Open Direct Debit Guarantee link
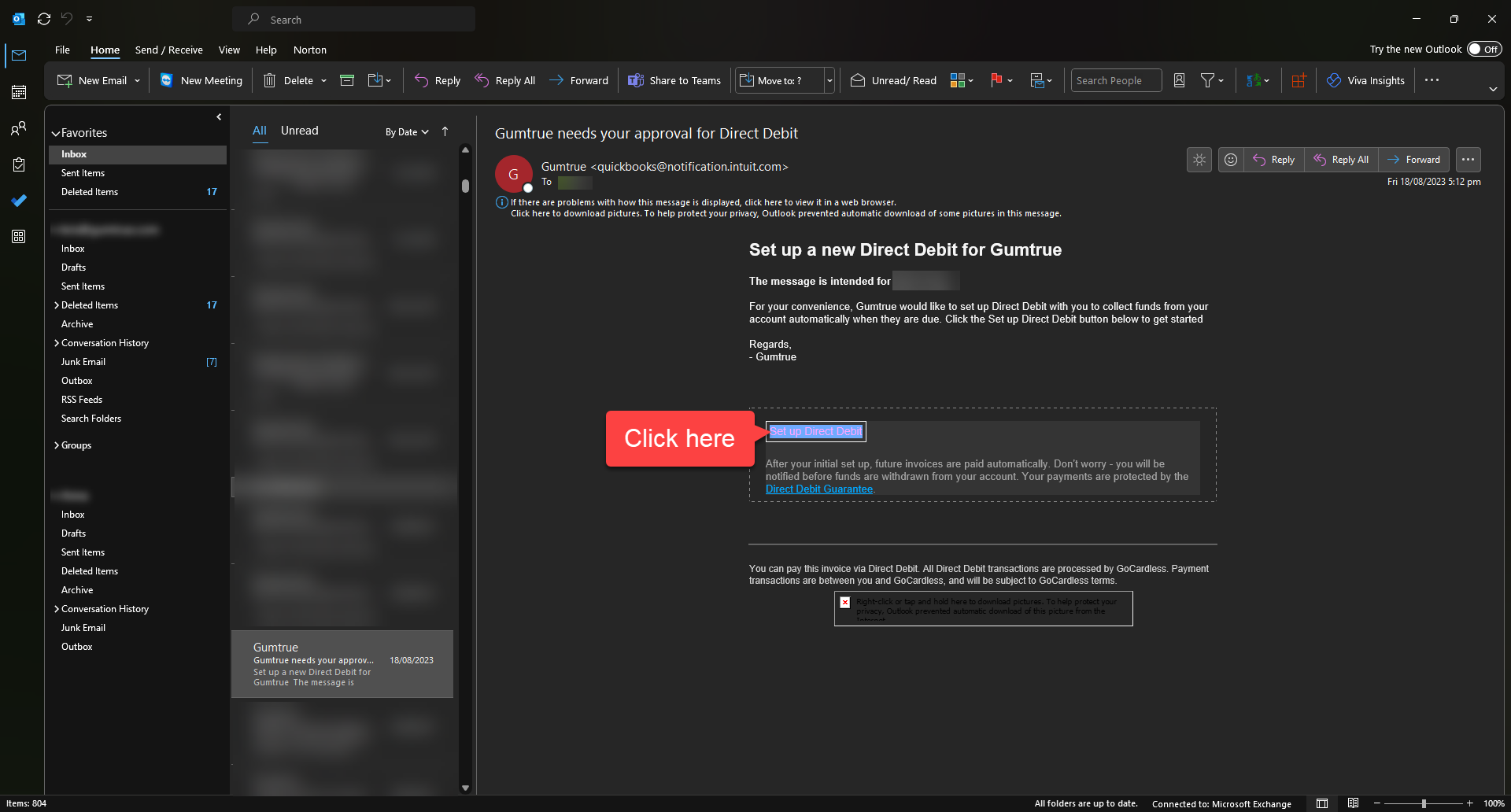1511x812 pixels. [x=818, y=489]
